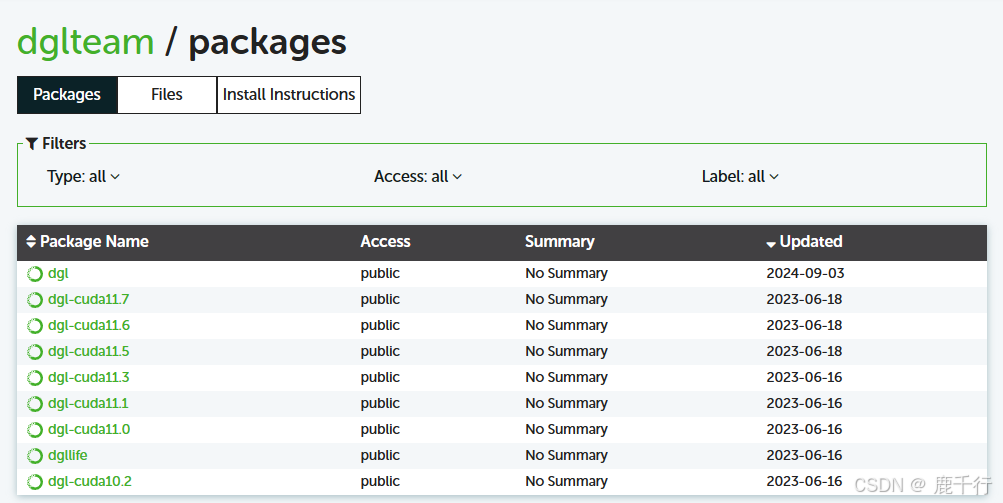Open the dgl-cuda11.1 package link
This screenshot has height=503, width=1003.
(x=88, y=404)
